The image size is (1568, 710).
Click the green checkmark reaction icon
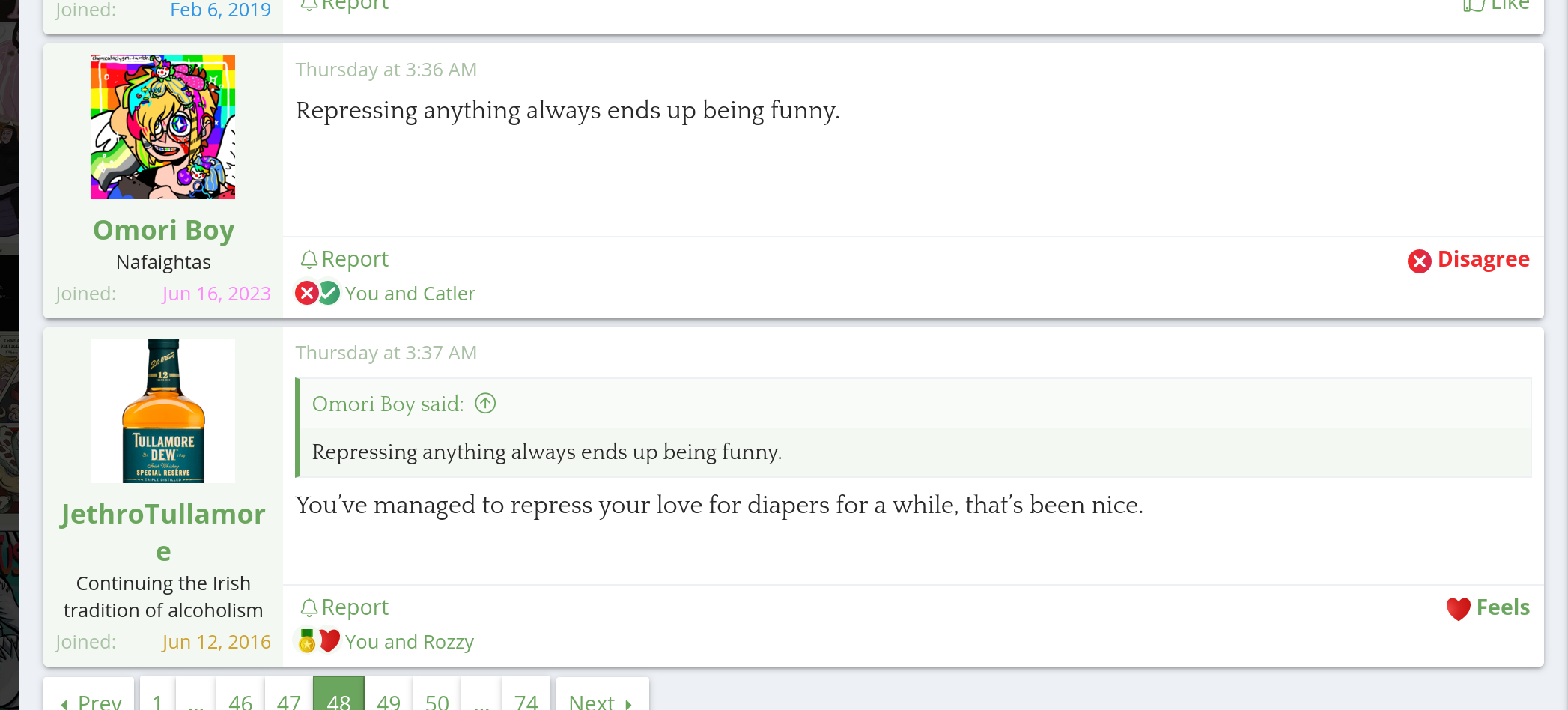pyautogui.click(x=329, y=293)
